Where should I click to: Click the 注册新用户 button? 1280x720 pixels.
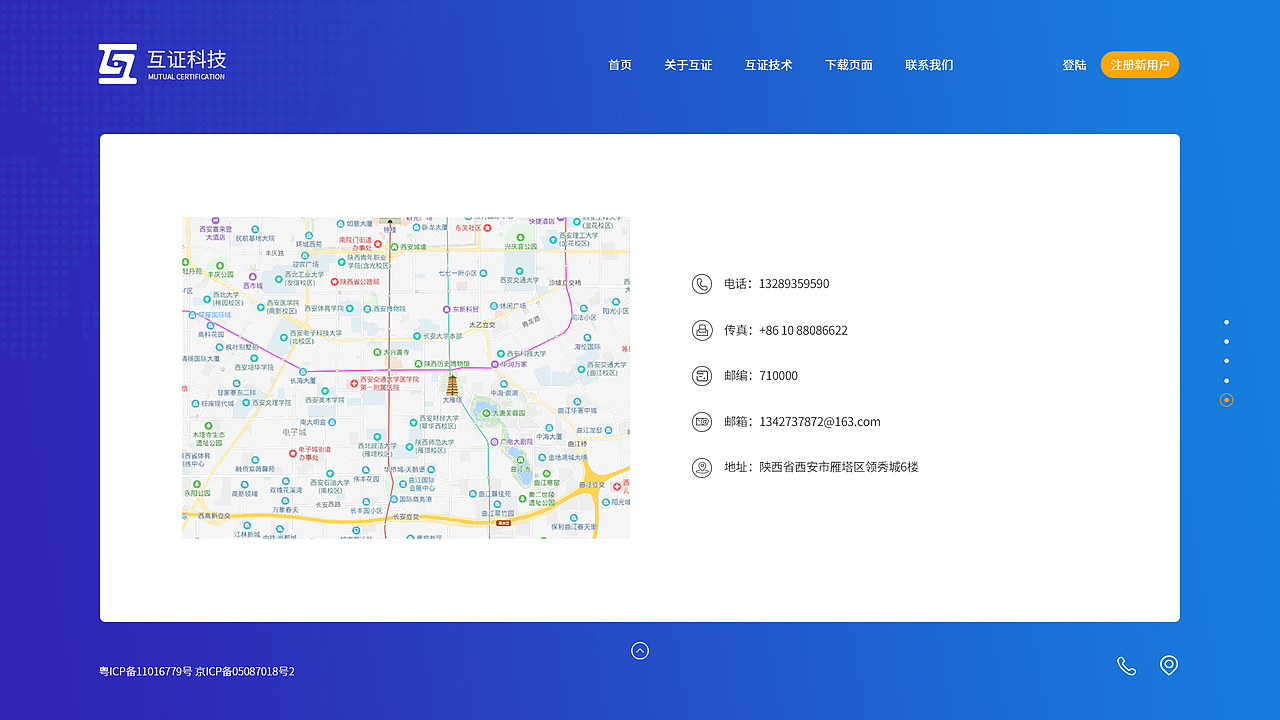click(1140, 64)
